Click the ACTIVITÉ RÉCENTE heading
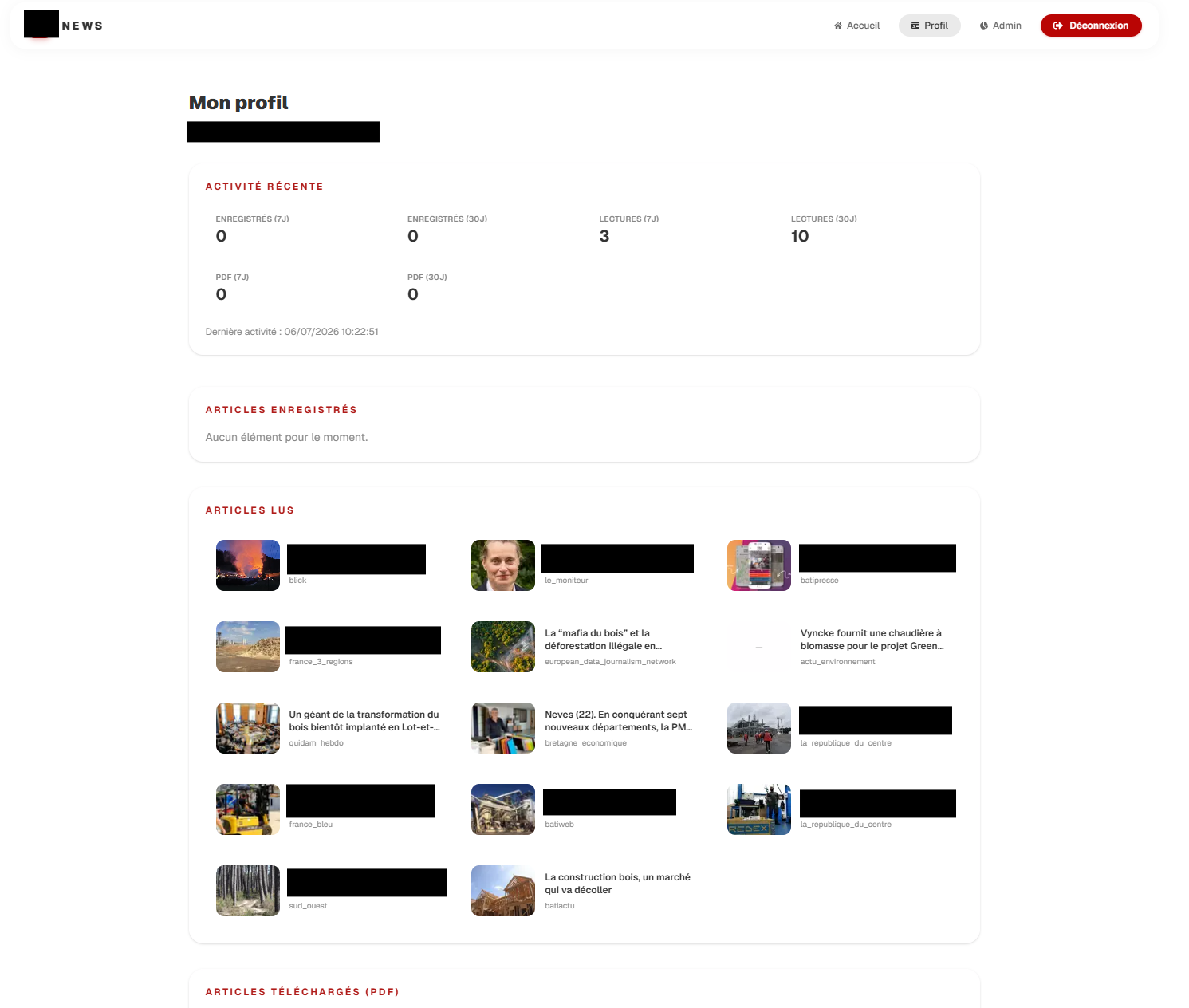 point(264,187)
